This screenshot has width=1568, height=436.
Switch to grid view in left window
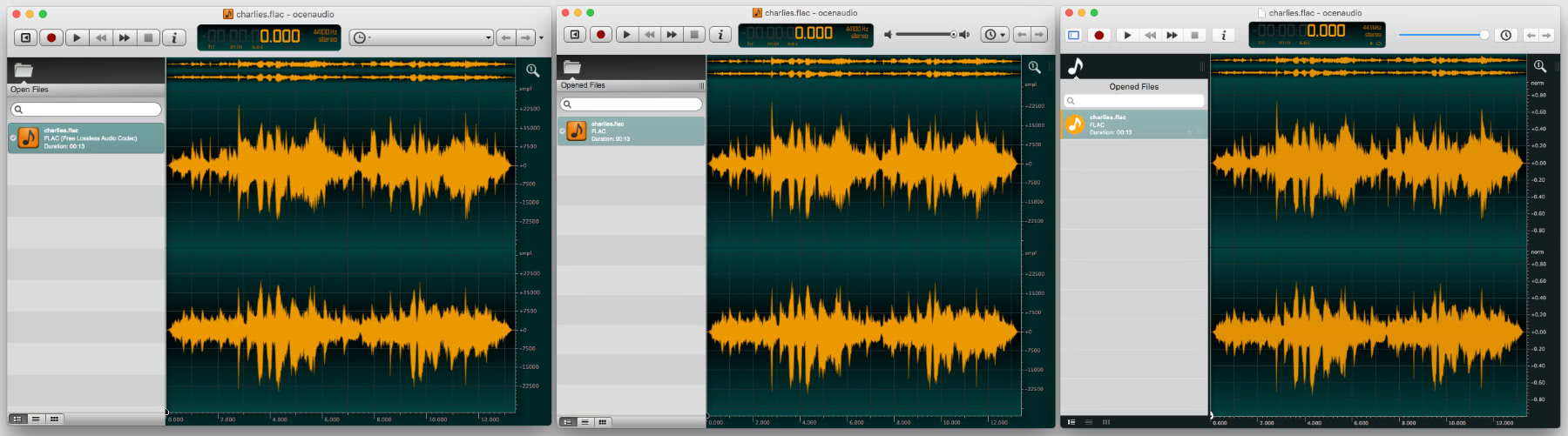[54, 419]
